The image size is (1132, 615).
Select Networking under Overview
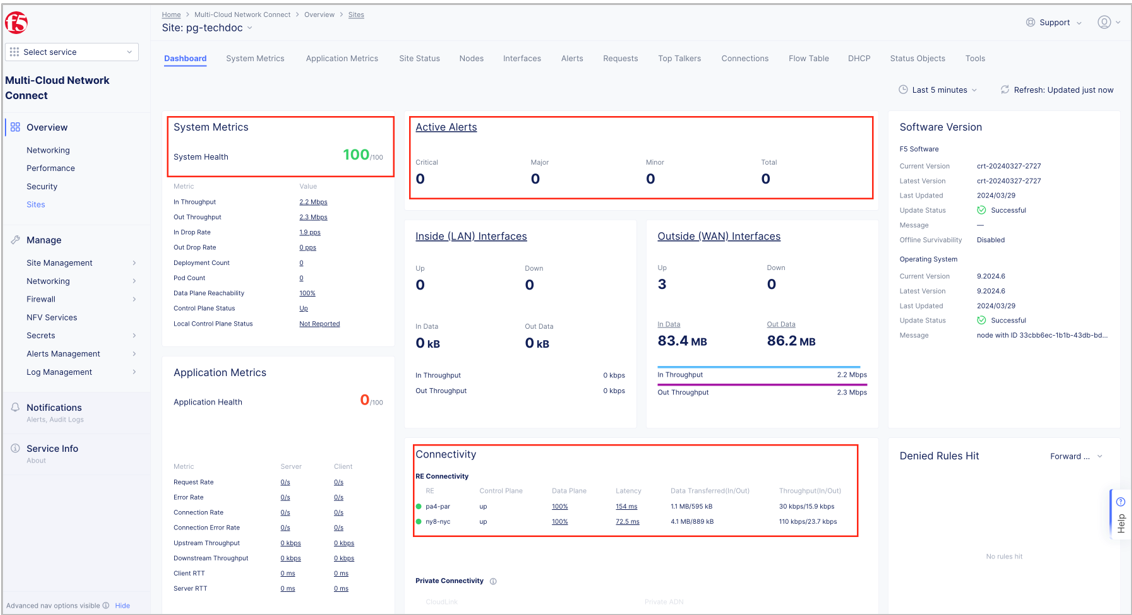[x=48, y=150]
